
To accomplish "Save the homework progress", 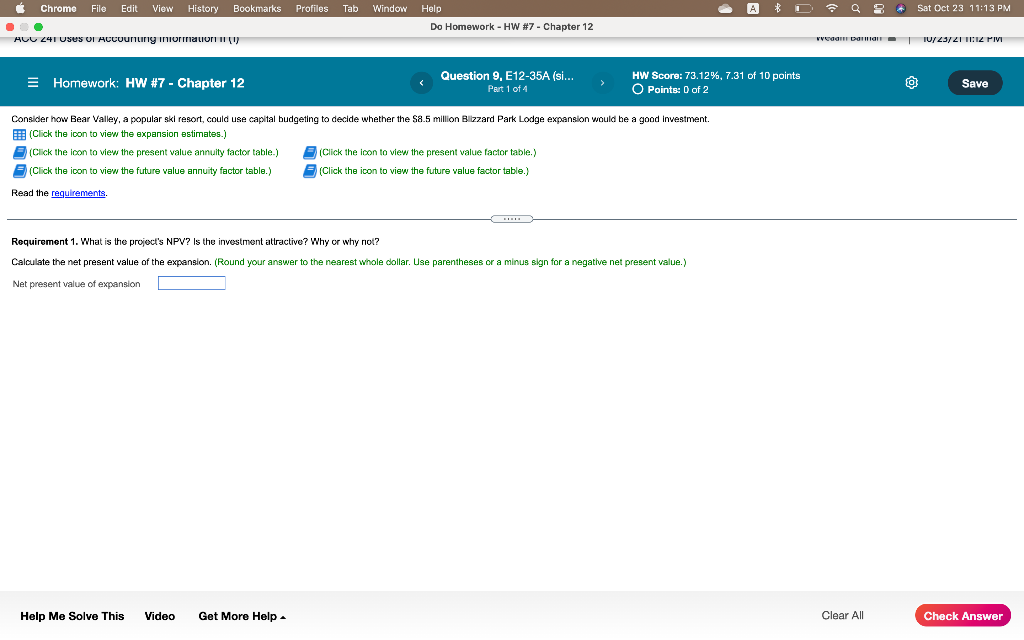I will pyautogui.click(x=974, y=83).
